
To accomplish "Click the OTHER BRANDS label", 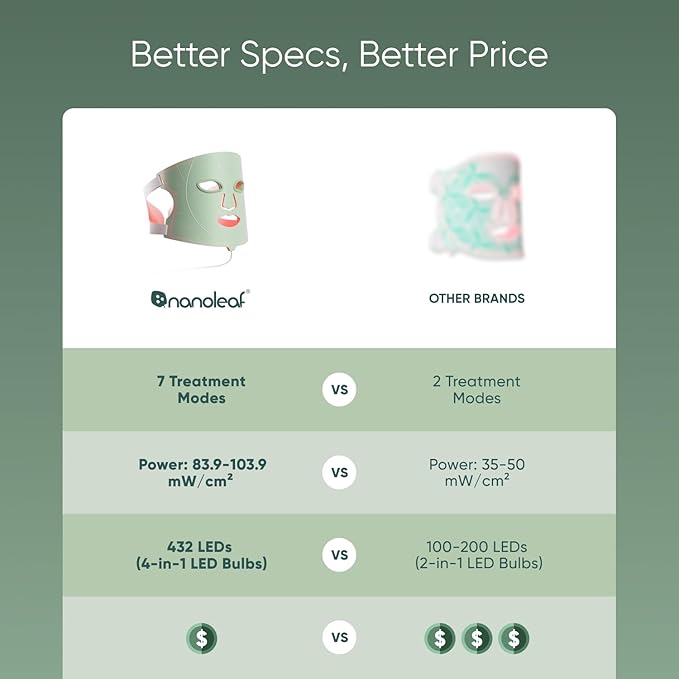I will point(477,298).
